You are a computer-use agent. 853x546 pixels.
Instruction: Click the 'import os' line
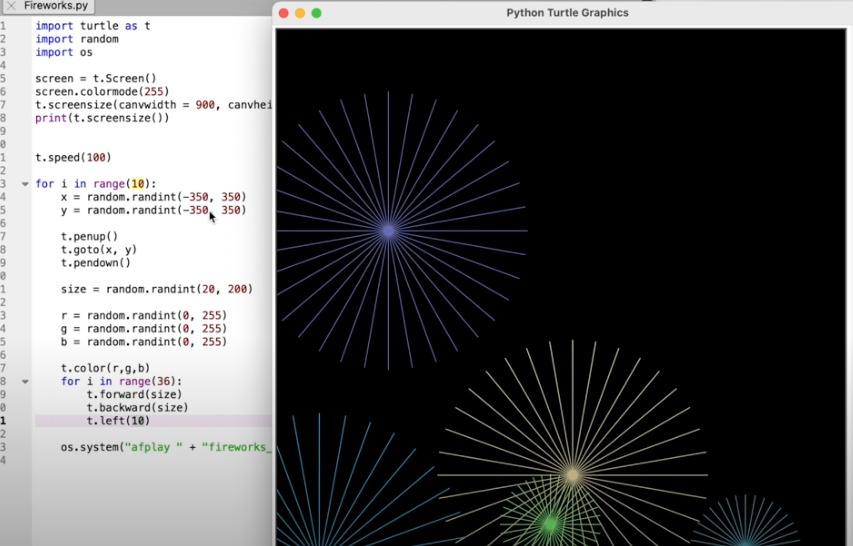pyautogui.click(x=64, y=52)
